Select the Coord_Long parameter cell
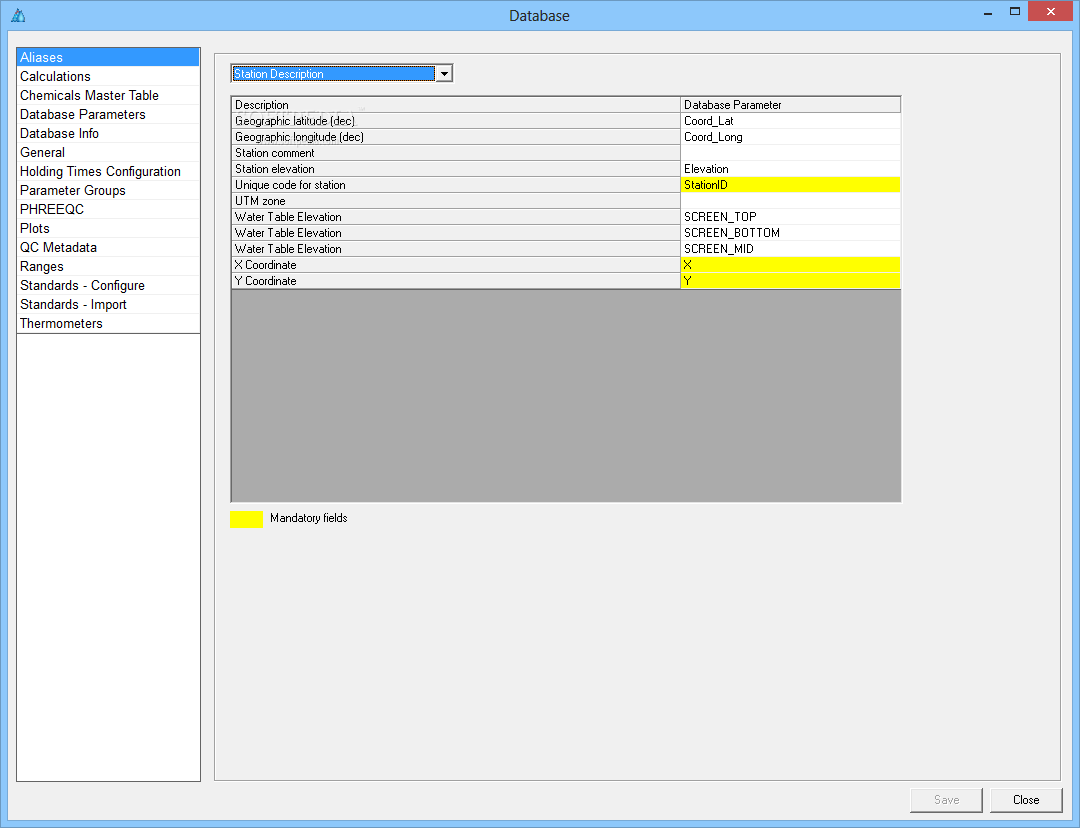The image size is (1080, 828). 790,137
